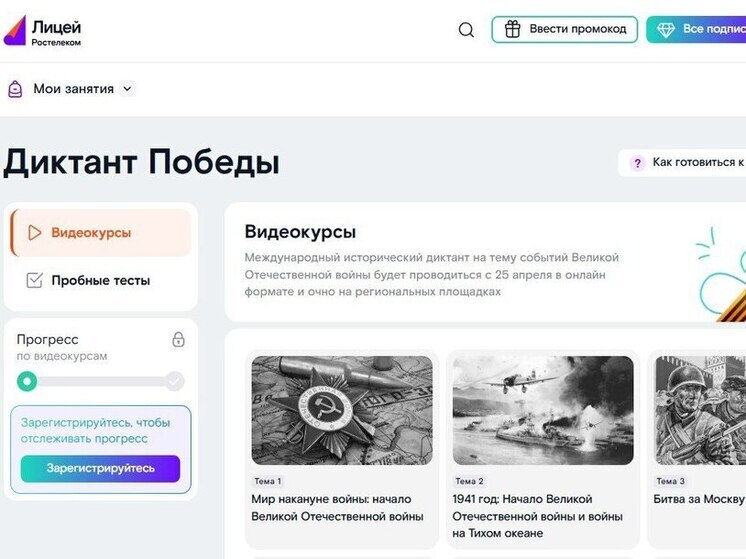Switch to Пробные тесты tab

[100, 281]
